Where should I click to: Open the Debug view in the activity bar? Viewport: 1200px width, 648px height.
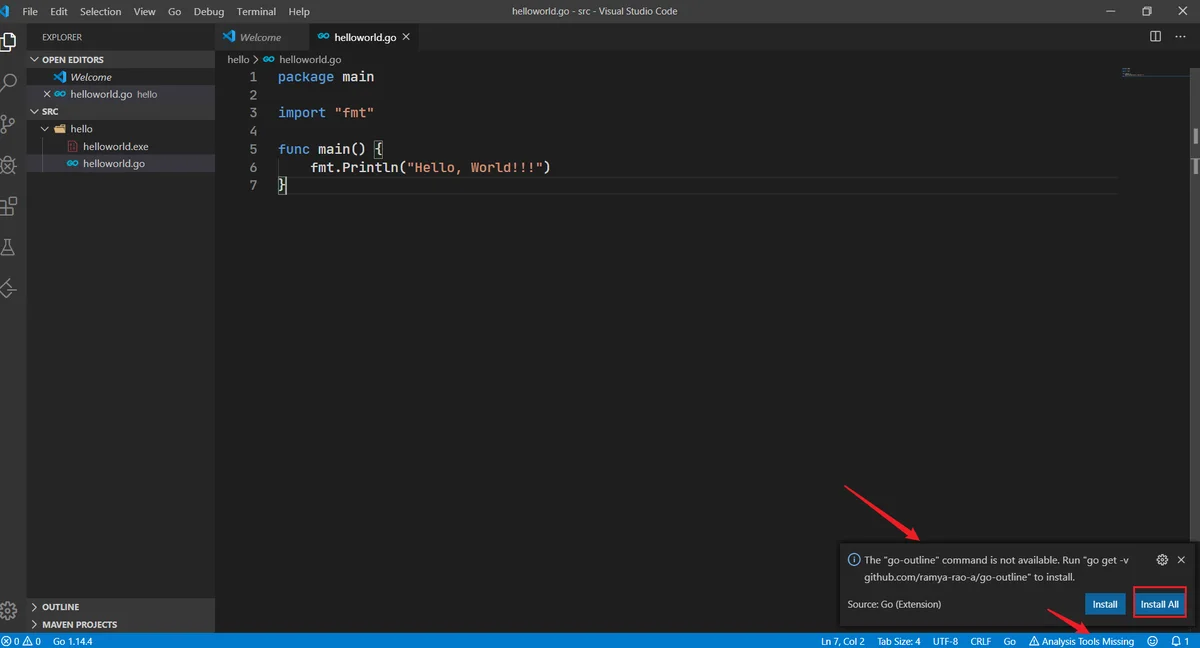click(x=9, y=165)
